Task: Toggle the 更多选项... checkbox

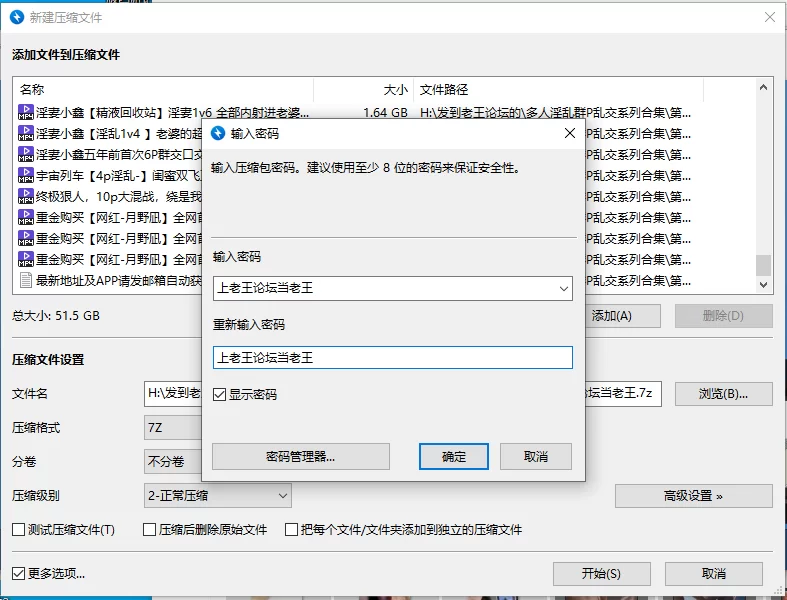Action: coord(19,573)
